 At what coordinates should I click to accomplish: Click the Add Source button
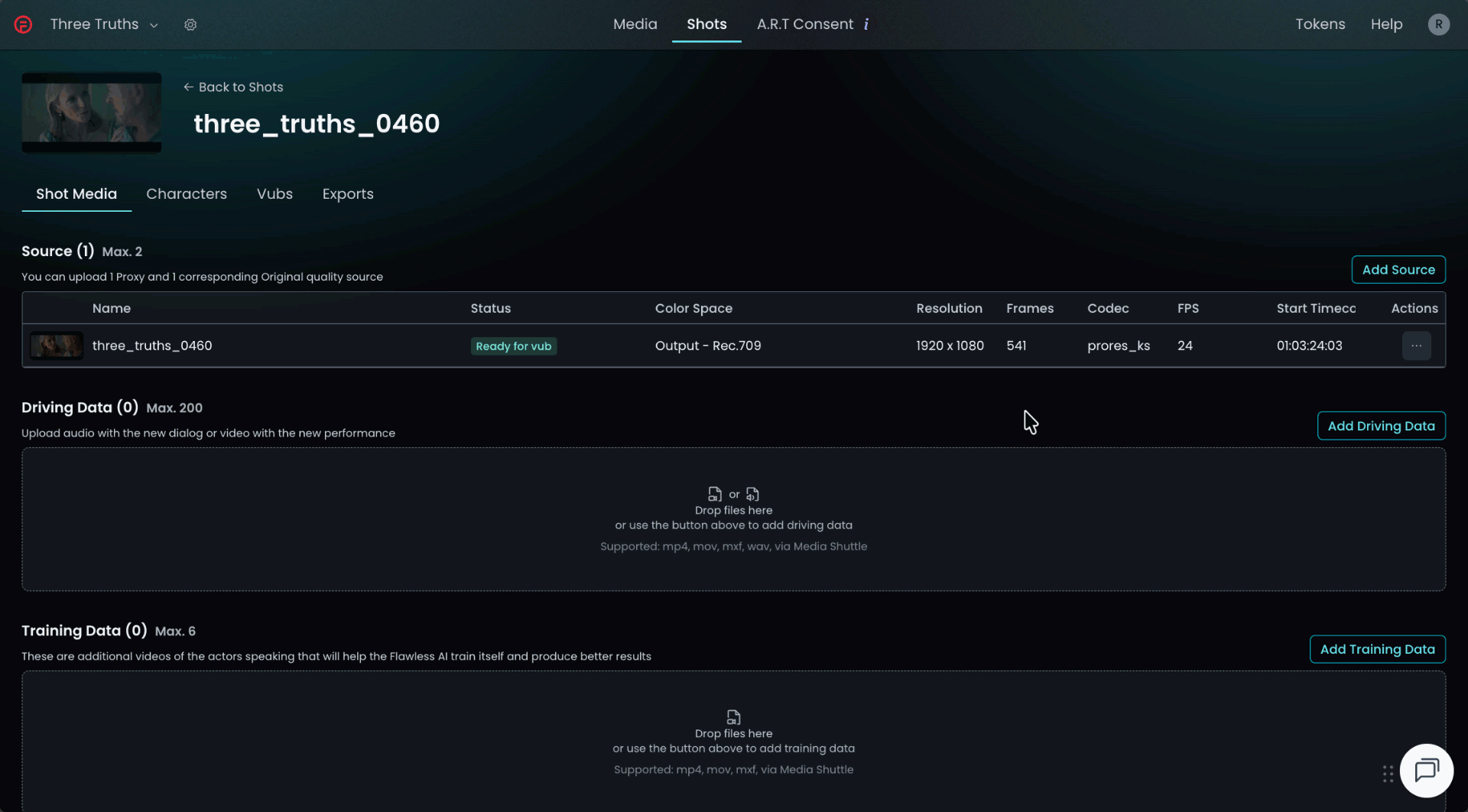[x=1398, y=270]
